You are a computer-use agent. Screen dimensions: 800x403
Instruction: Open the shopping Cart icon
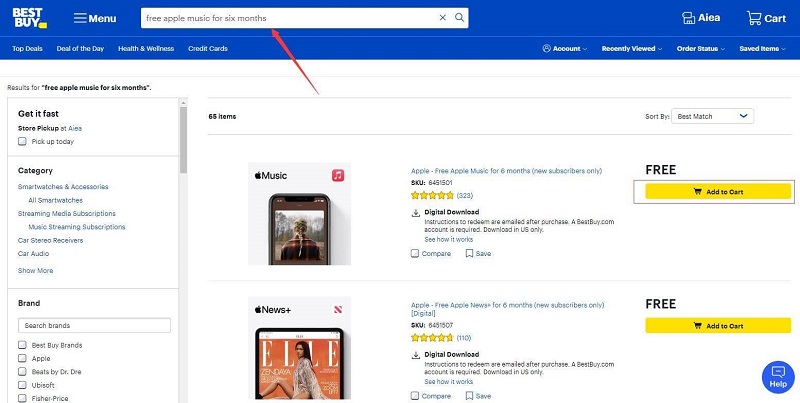(753, 18)
